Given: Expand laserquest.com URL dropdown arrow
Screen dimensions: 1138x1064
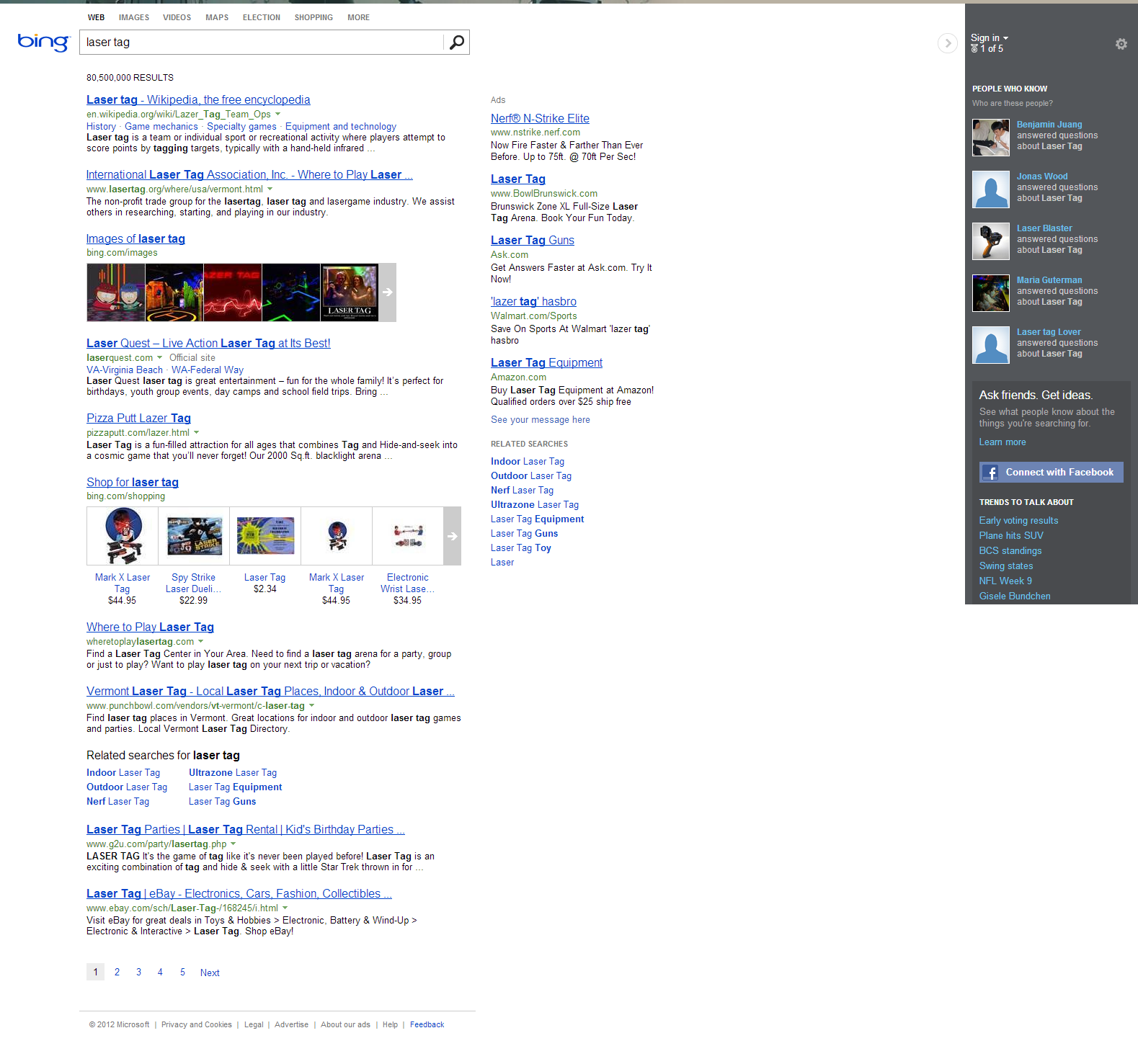Looking at the screenshot, I should (x=160, y=357).
